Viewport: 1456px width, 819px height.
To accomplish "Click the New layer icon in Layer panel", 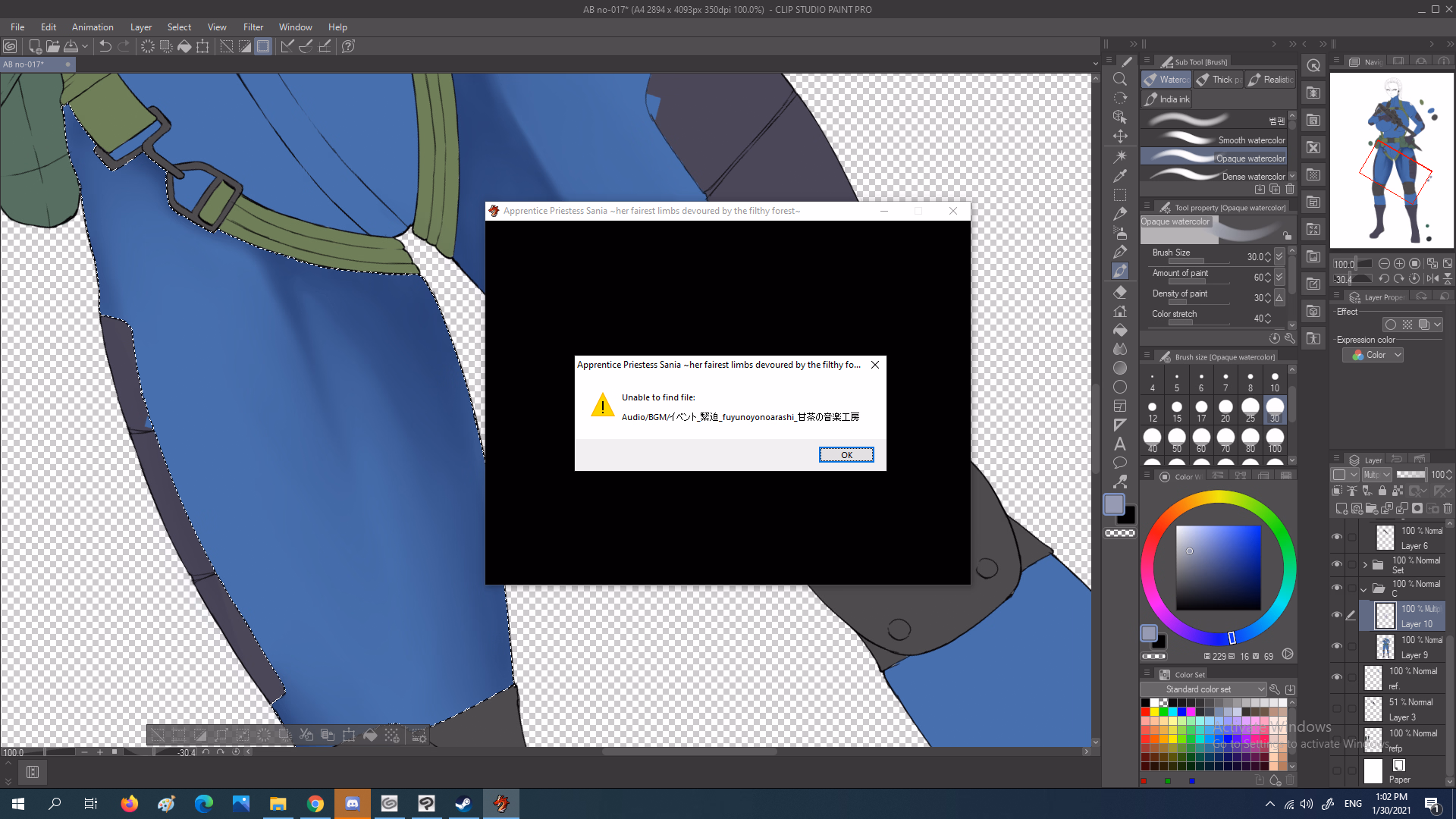I will pyautogui.click(x=1341, y=509).
